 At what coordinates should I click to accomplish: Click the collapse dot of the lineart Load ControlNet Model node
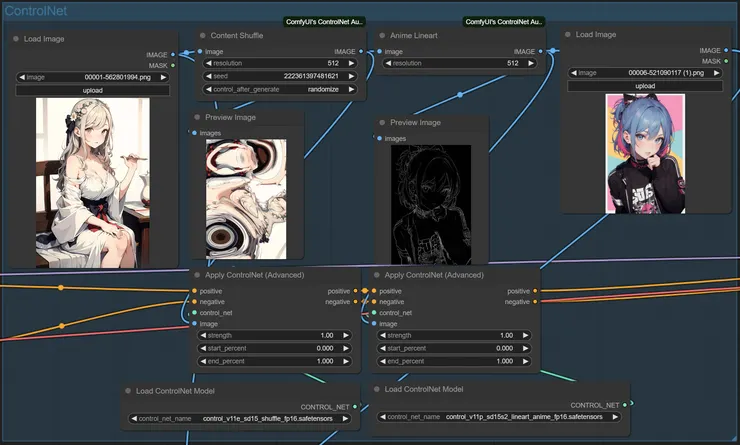[376, 389]
